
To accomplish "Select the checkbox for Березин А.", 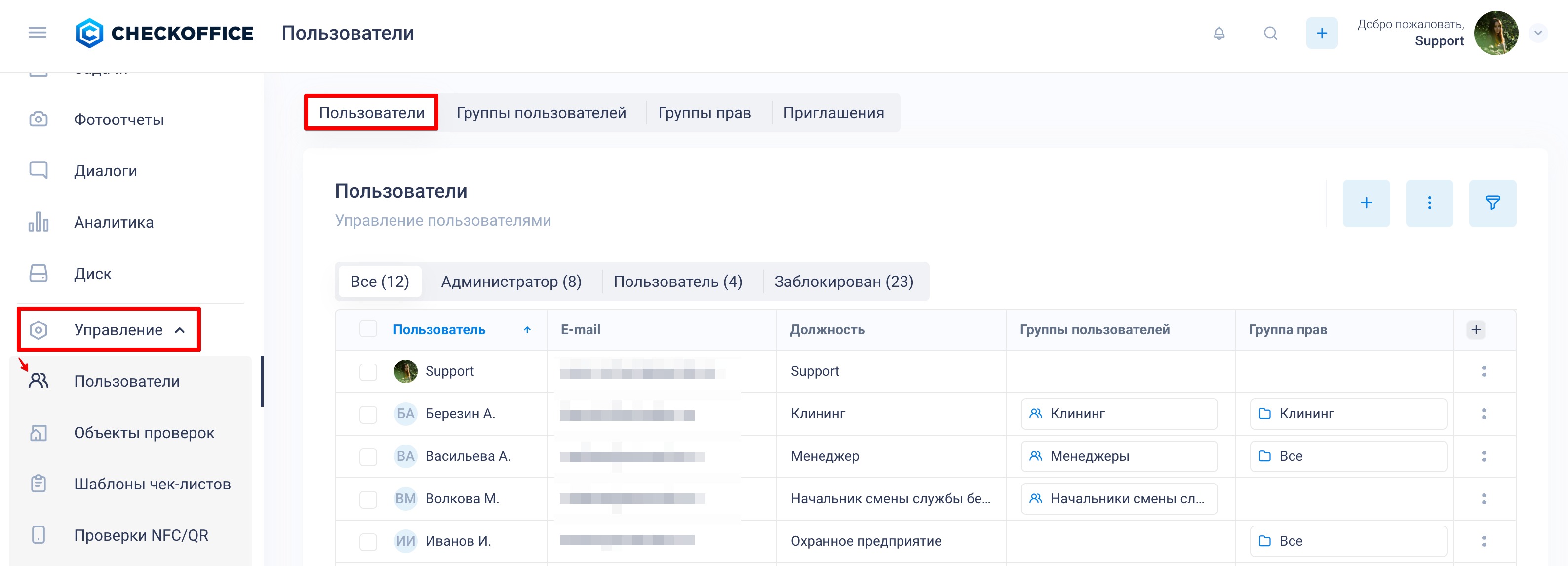I will pyautogui.click(x=368, y=414).
